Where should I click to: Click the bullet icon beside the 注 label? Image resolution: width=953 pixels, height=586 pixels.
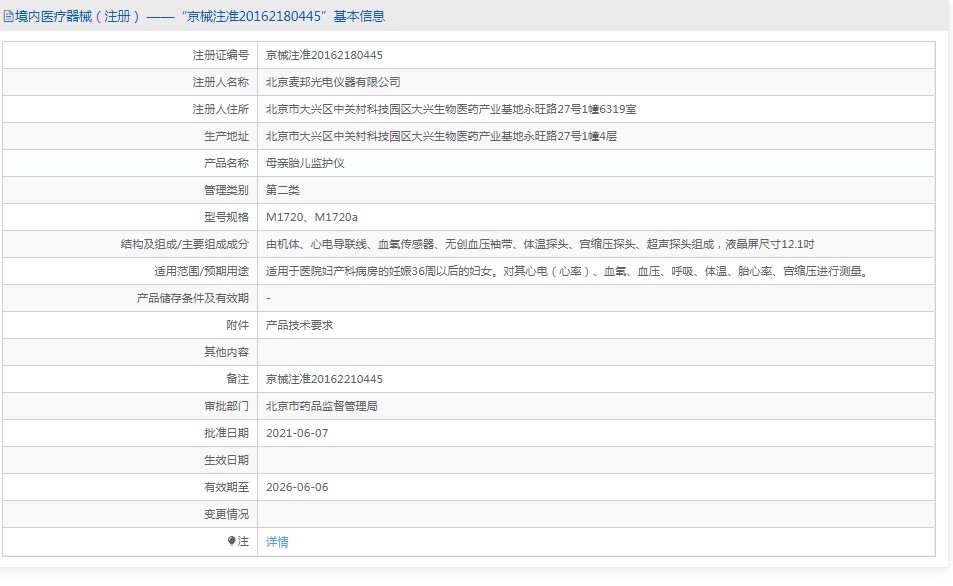click(x=232, y=541)
